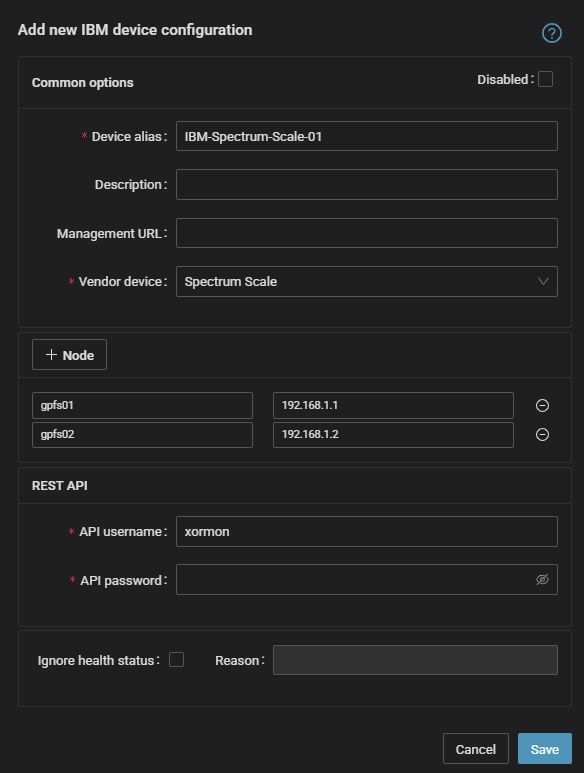584x773 pixels.
Task: Click the Common options heading
Action: 83,82
